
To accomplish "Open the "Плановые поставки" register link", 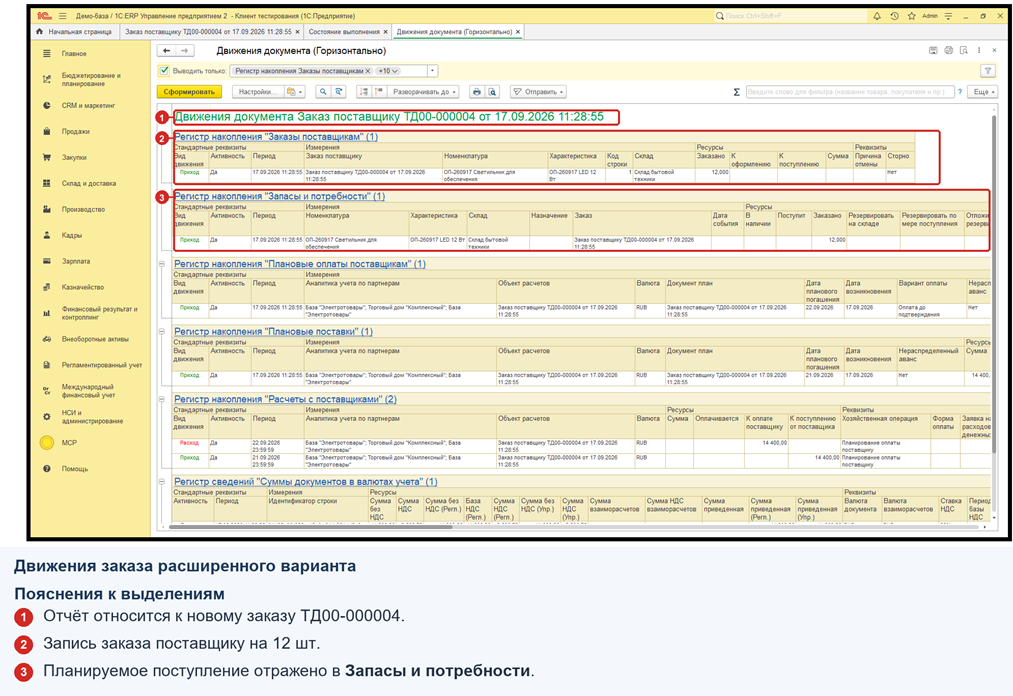I will coord(273,332).
